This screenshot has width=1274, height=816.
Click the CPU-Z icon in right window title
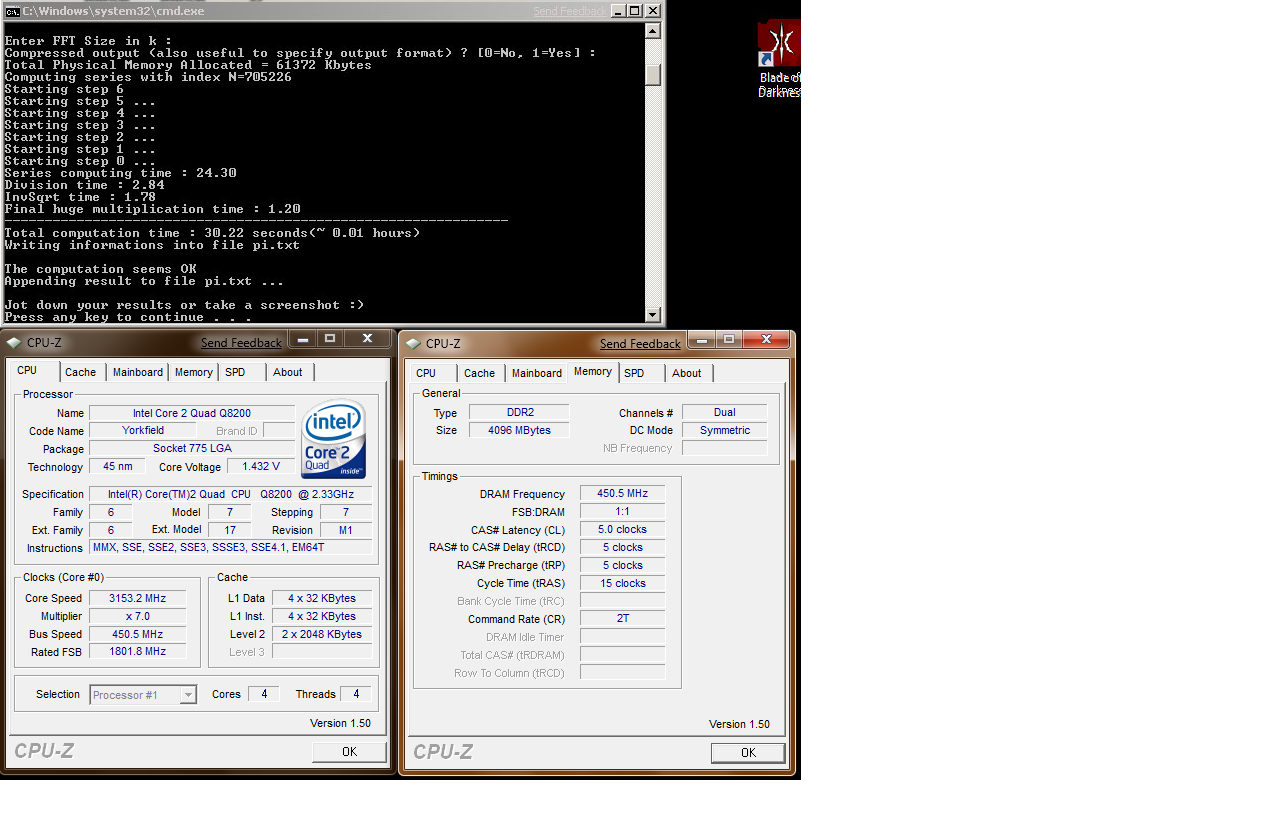[x=412, y=344]
